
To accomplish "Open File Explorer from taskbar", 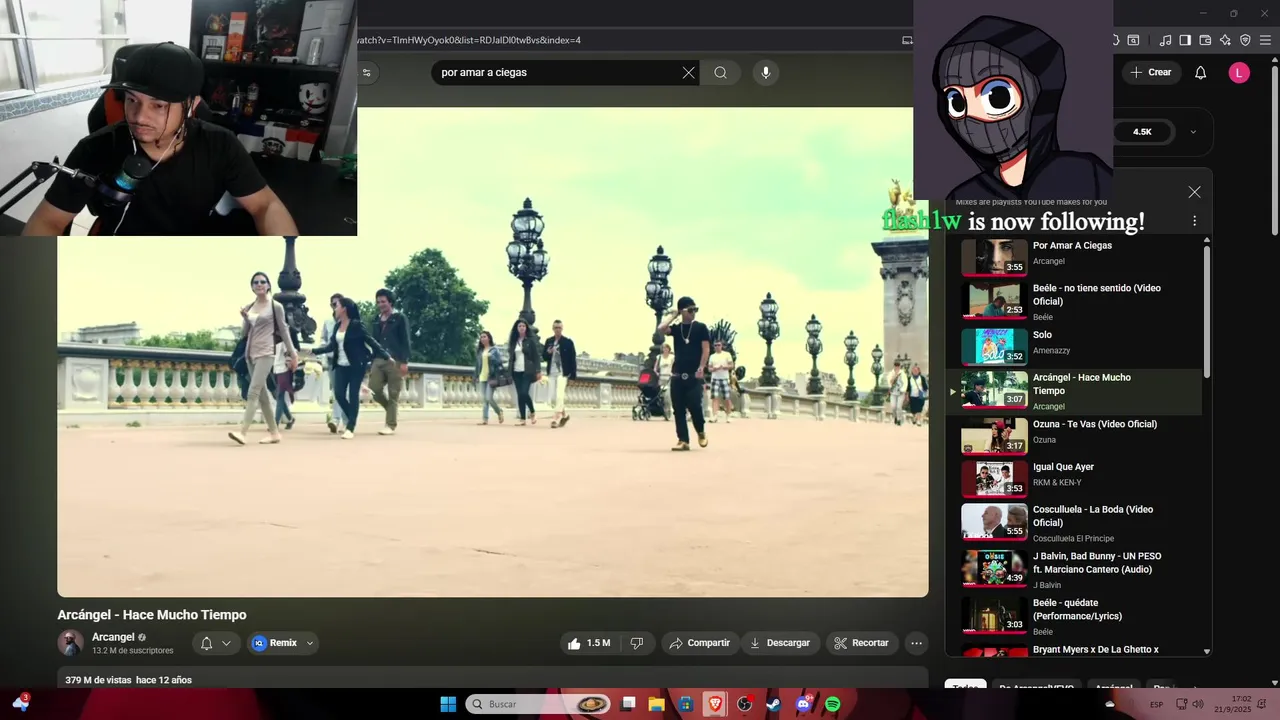I will pyautogui.click(x=657, y=704).
